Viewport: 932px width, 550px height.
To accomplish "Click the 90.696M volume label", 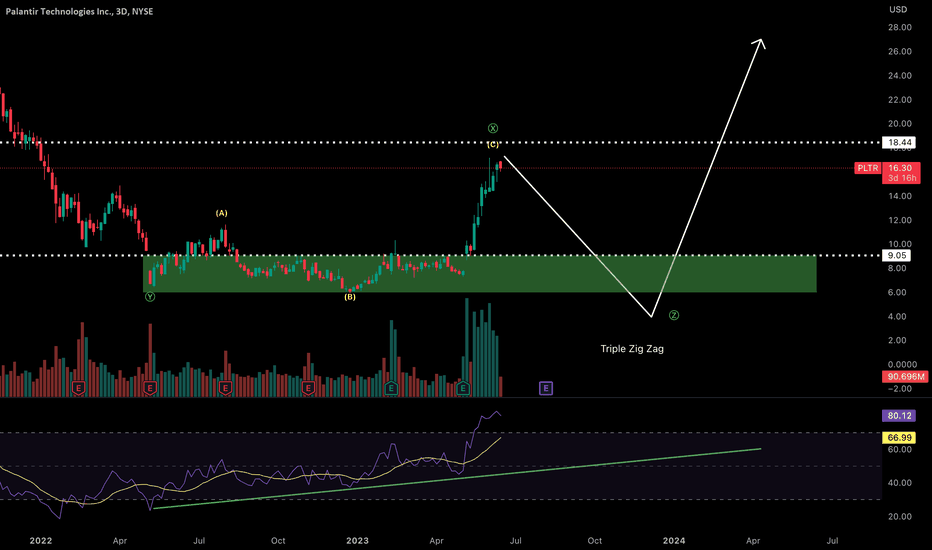I will click(904, 376).
